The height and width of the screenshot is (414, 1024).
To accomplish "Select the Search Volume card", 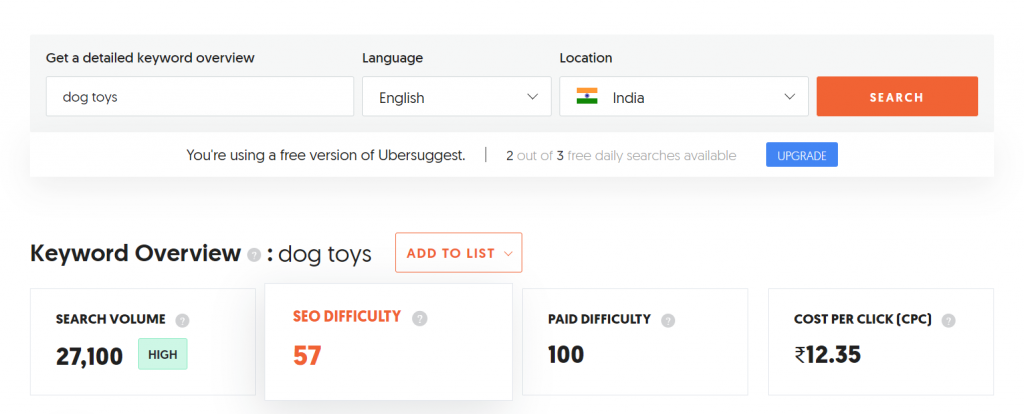I will [143, 342].
